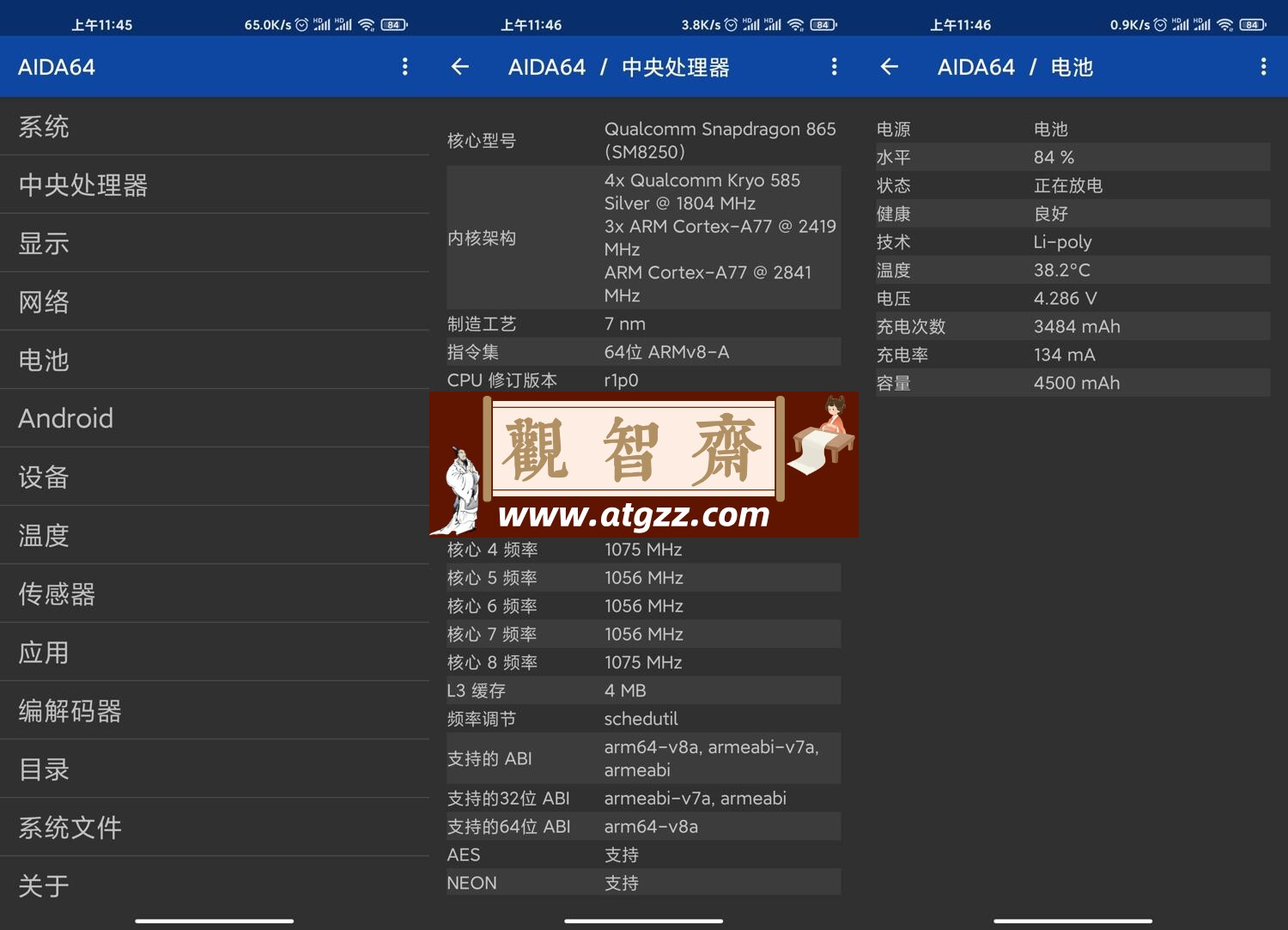The width and height of the screenshot is (1288, 930).
Task: Tap the NEON 支持 row
Action: click(644, 884)
